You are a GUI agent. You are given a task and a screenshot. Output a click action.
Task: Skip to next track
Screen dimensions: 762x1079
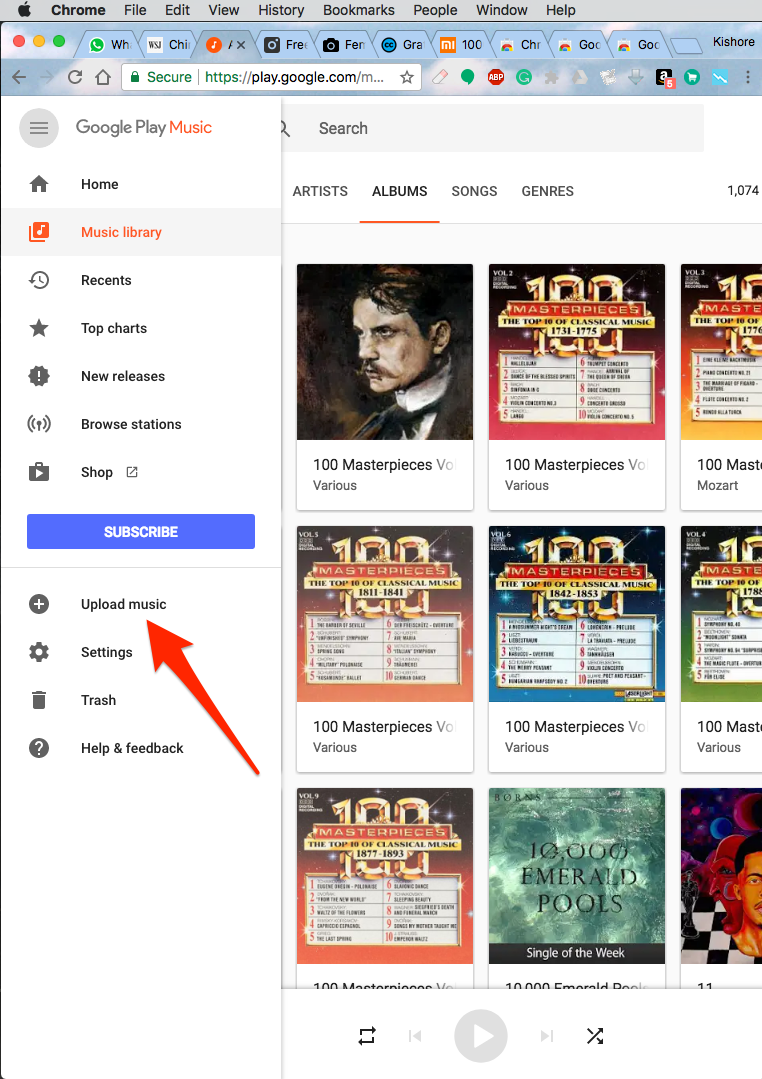tap(547, 1036)
